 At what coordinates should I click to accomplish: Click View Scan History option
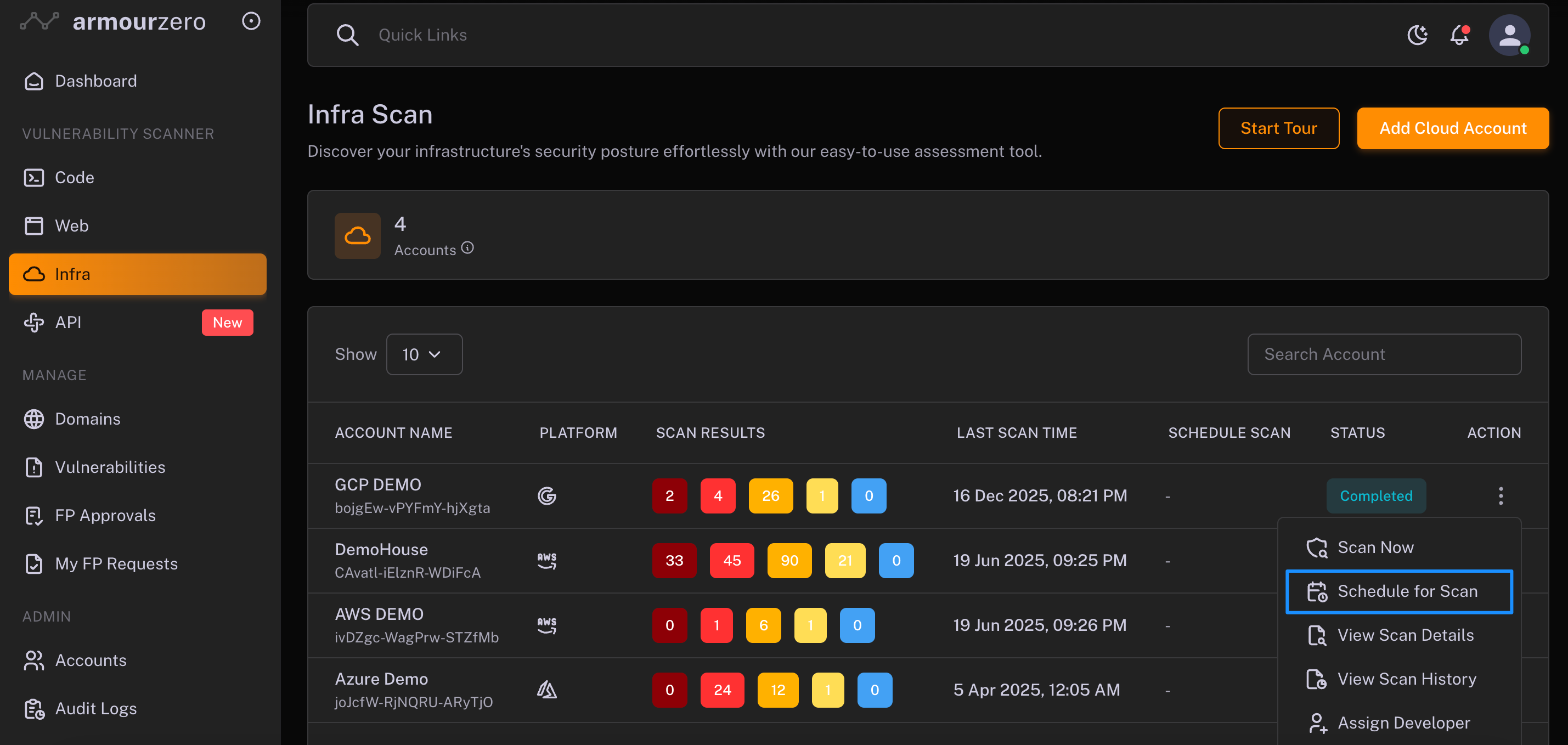(1406, 679)
